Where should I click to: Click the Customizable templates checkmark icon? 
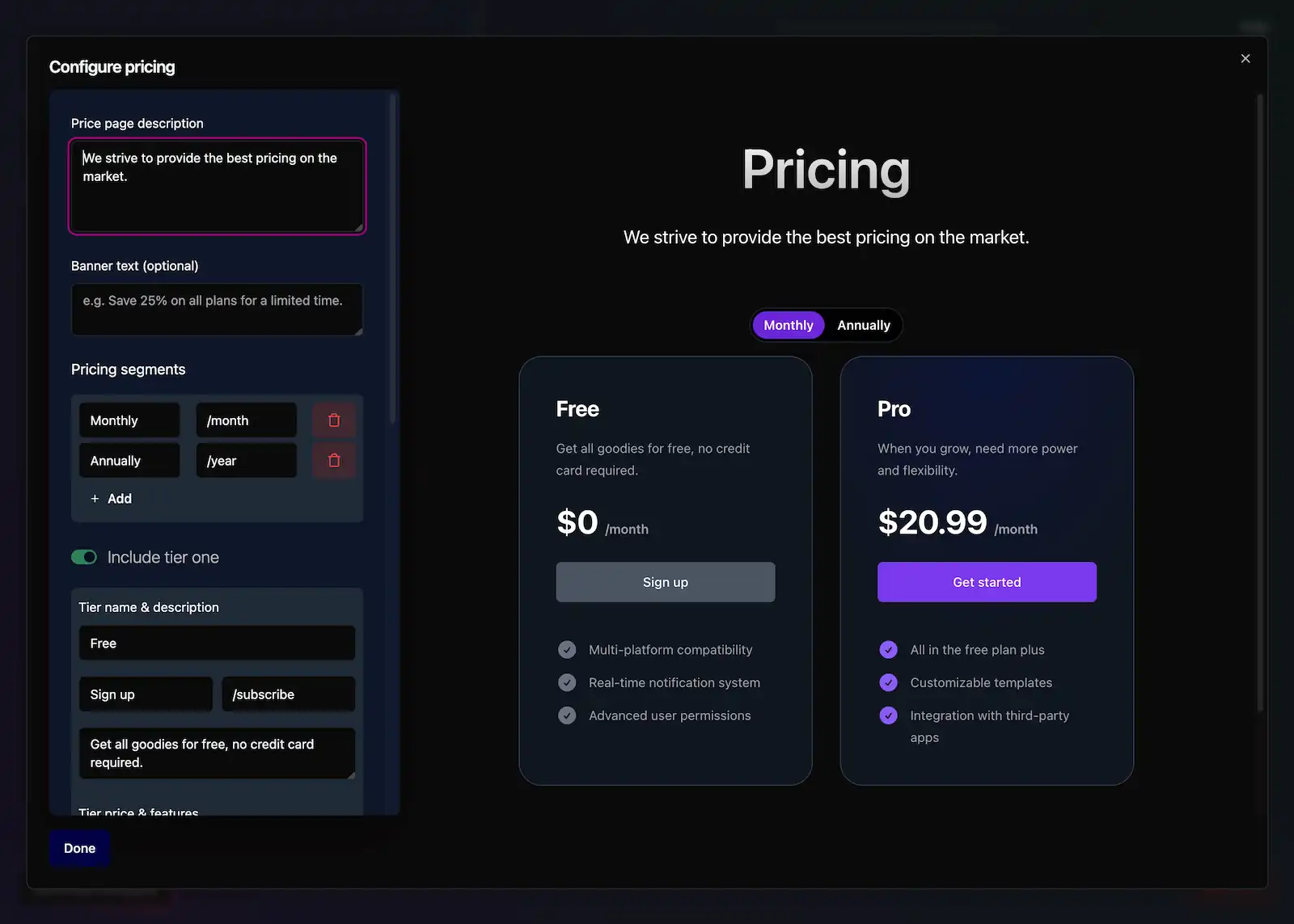[888, 683]
